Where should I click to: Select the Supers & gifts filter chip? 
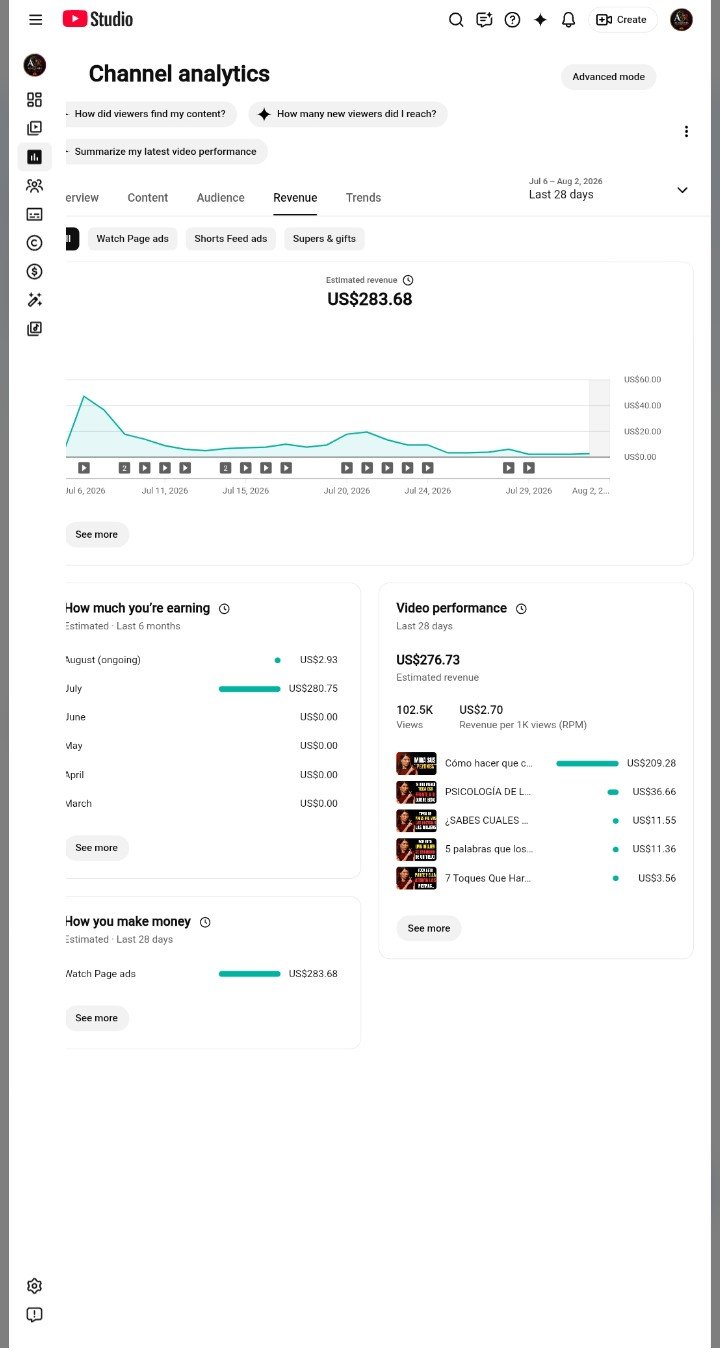point(324,239)
